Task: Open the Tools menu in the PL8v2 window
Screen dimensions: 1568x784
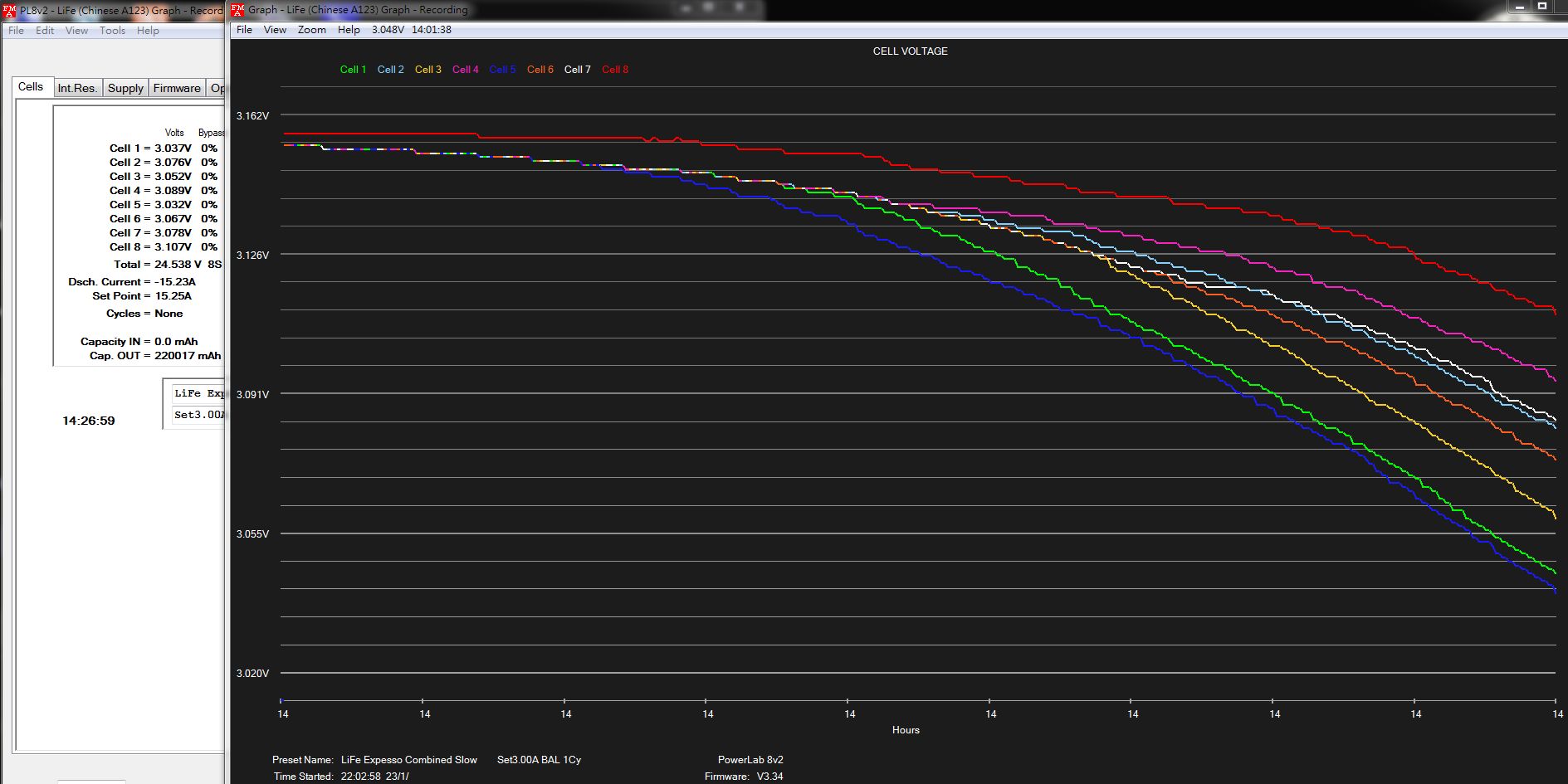Action: click(112, 31)
